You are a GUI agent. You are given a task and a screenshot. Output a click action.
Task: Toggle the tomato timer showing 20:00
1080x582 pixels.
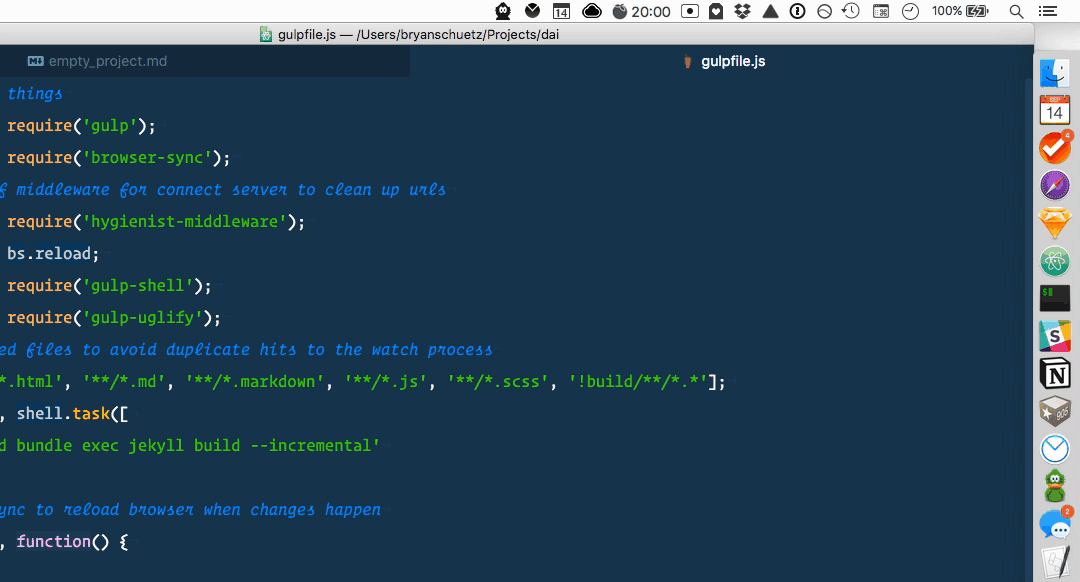pos(641,11)
